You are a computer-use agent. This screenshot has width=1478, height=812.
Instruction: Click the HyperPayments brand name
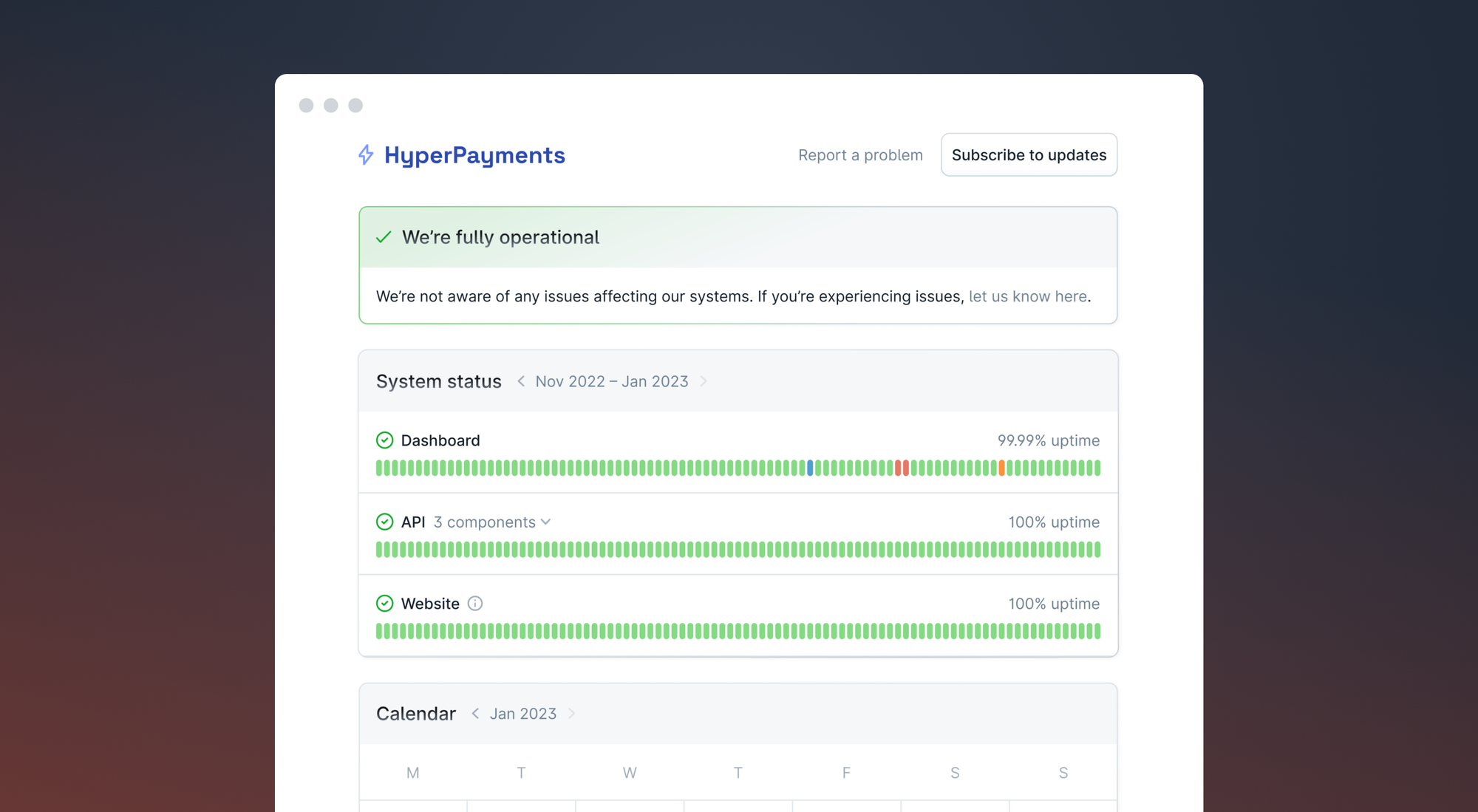click(474, 155)
